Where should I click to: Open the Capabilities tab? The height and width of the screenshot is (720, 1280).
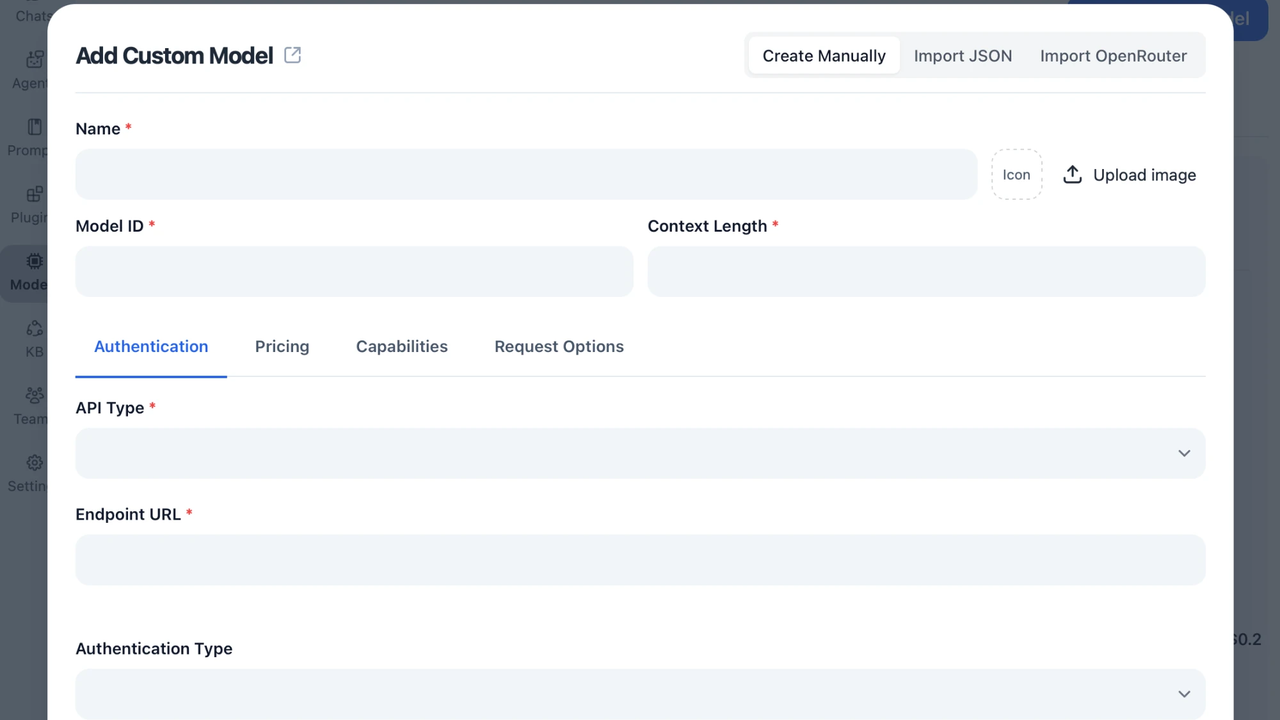[402, 347]
